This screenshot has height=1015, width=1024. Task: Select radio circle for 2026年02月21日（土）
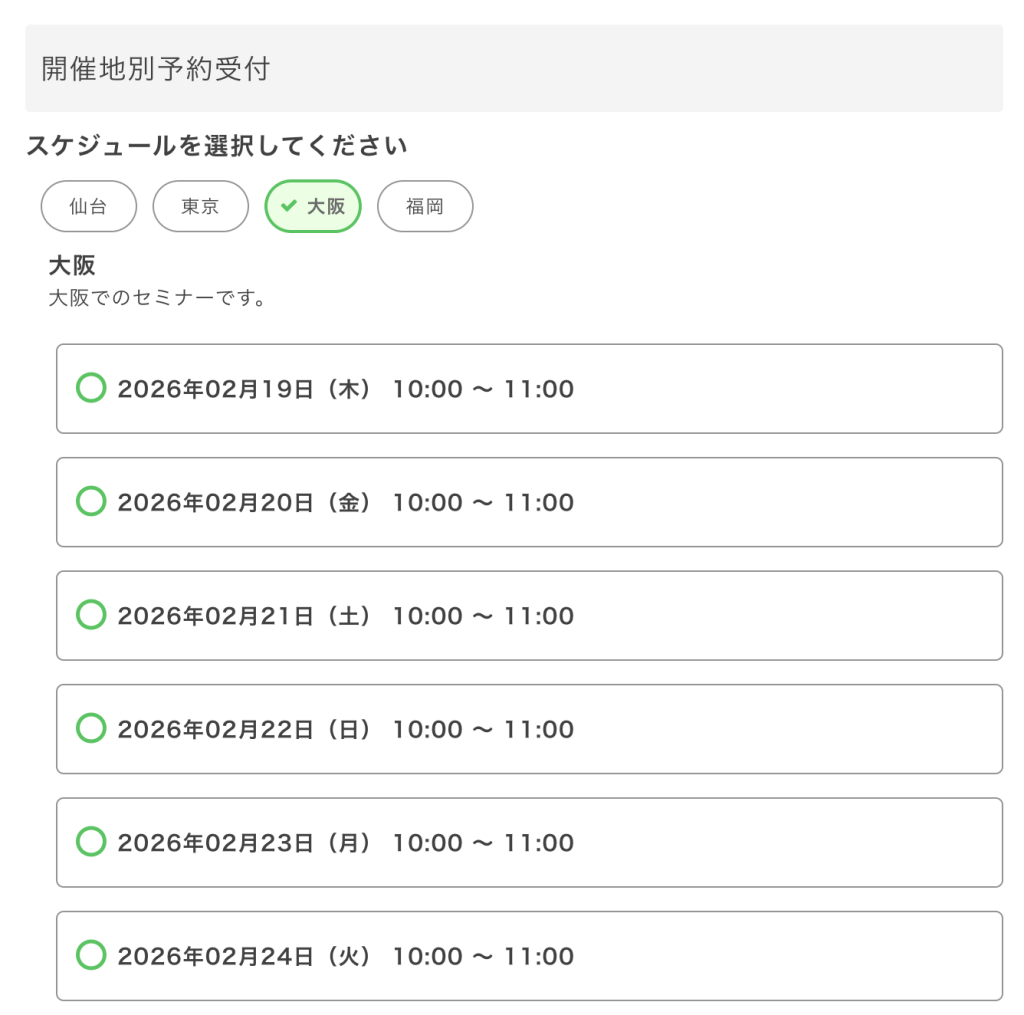point(91,615)
